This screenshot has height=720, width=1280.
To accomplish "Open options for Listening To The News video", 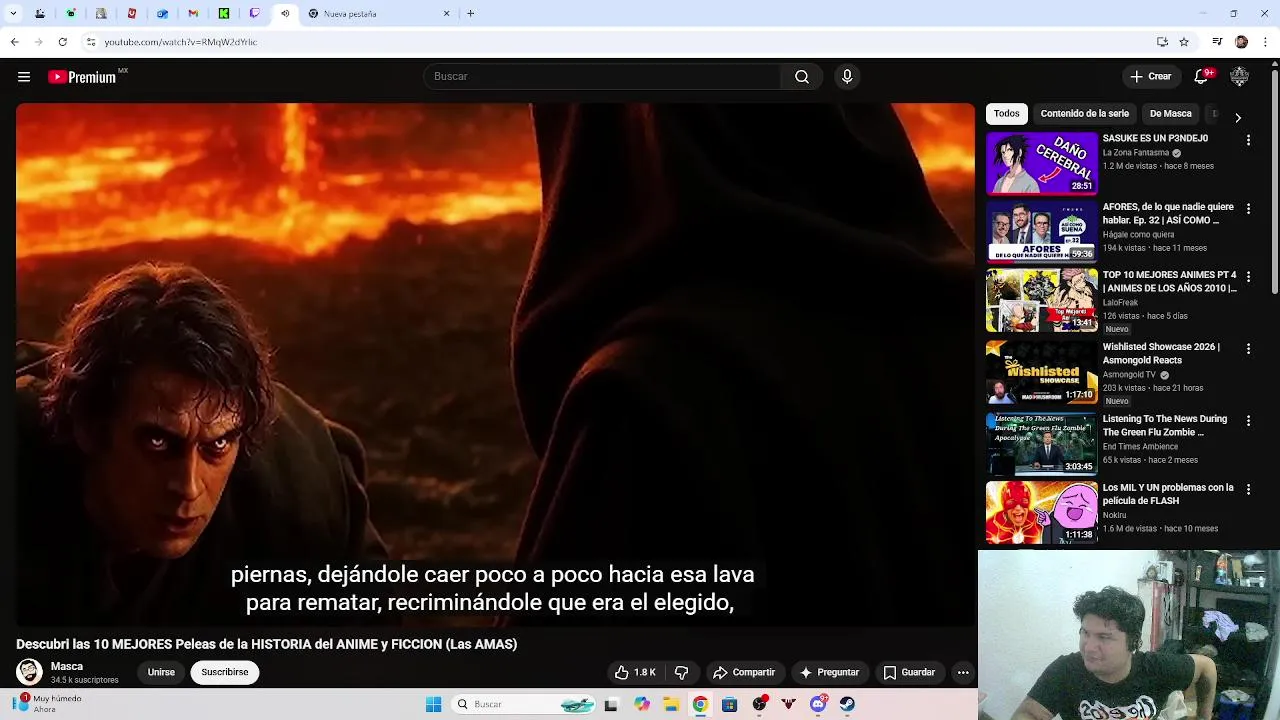I will point(1248,421).
